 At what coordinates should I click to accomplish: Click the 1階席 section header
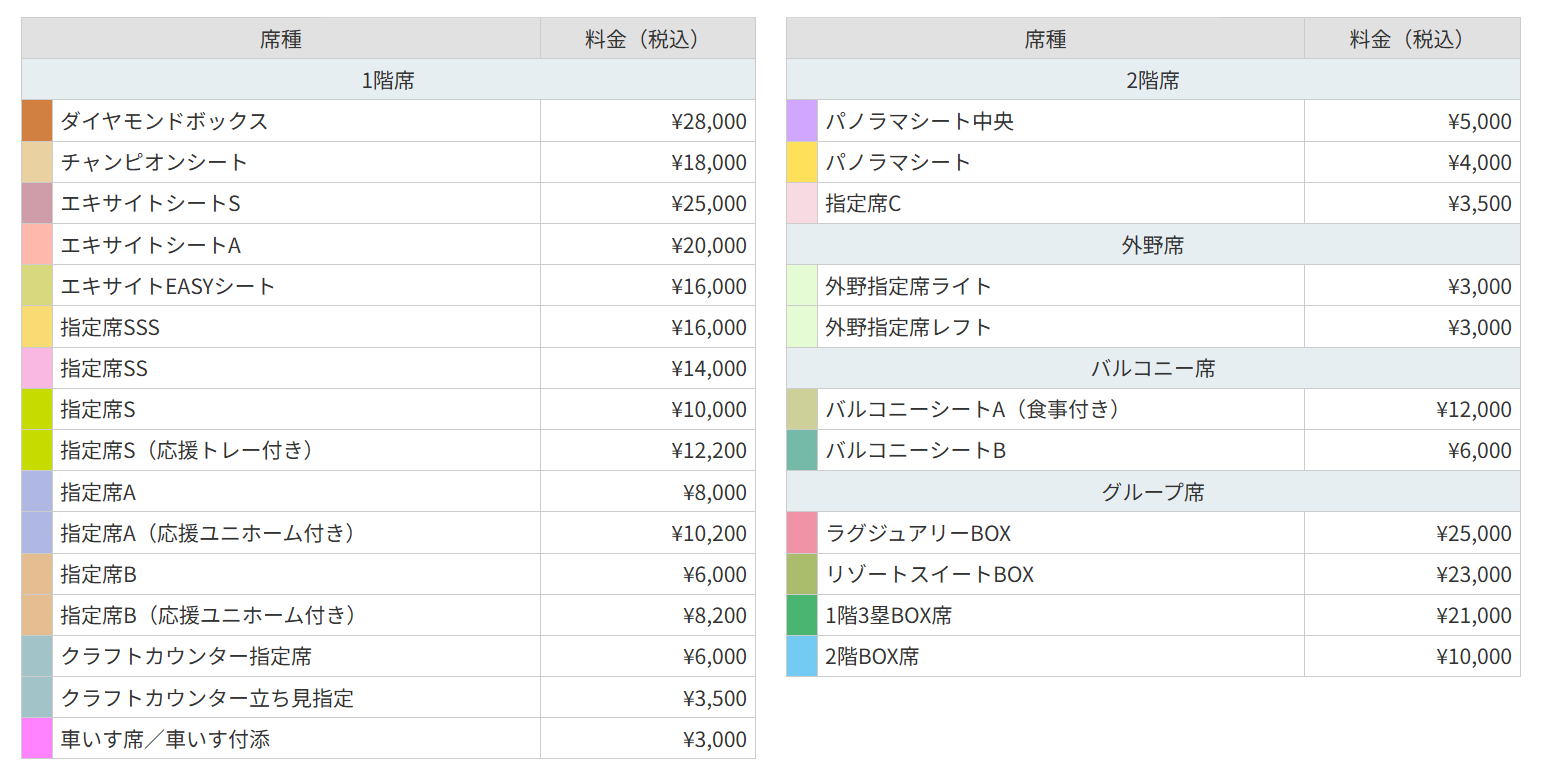(388, 80)
